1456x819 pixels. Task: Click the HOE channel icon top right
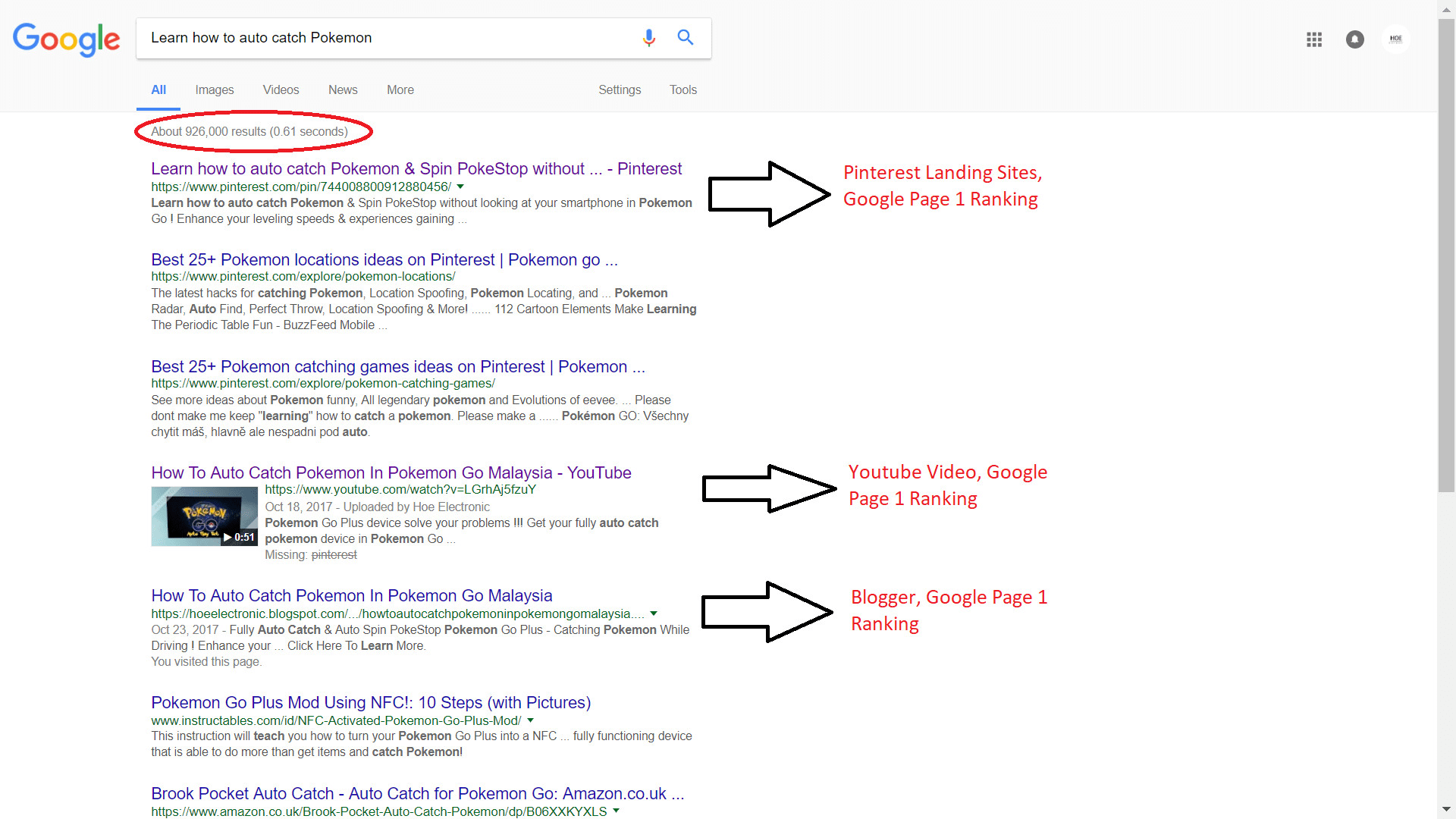click(1396, 38)
